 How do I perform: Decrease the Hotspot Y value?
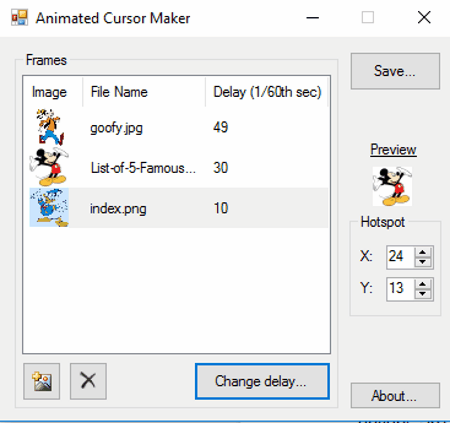pyautogui.click(x=423, y=294)
